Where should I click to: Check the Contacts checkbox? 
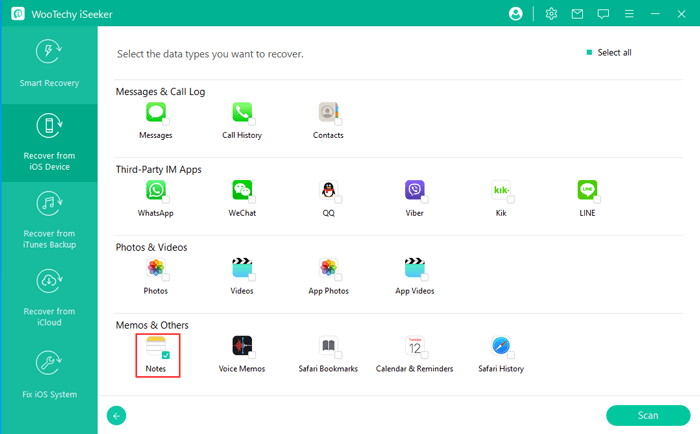[338, 121]
